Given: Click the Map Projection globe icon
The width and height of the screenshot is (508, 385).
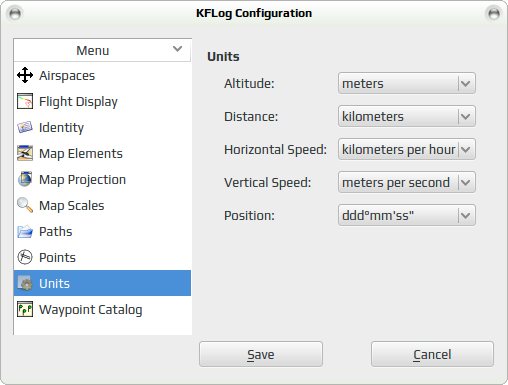Looking at the screenshot, I should pyautogui.click(x=25, y=179).
